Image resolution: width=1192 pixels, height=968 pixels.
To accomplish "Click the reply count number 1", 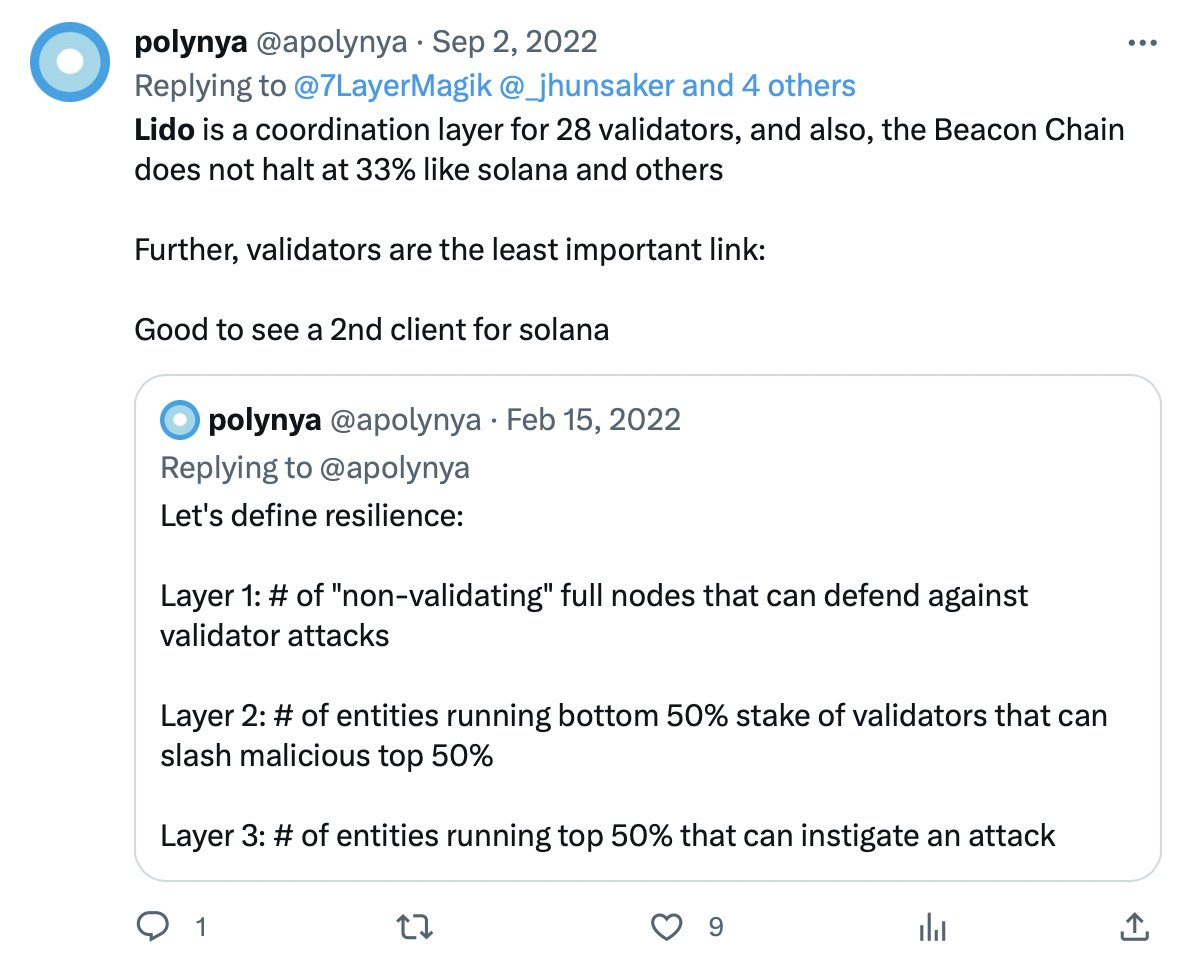I will [200, 927].
